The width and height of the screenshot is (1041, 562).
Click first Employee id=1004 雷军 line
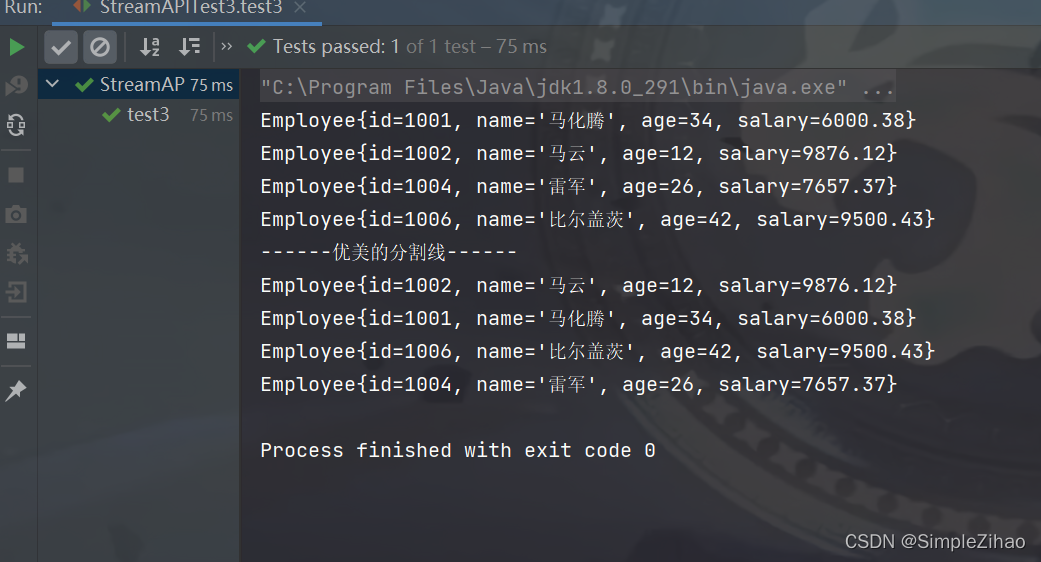tap(579, 186)
